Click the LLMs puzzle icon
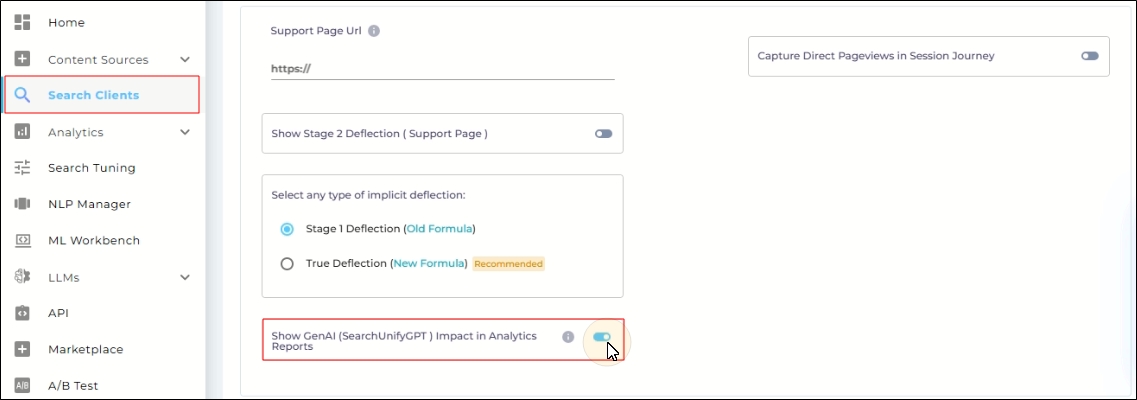This screenshot has height=400, width=1137. click(22, 277)
